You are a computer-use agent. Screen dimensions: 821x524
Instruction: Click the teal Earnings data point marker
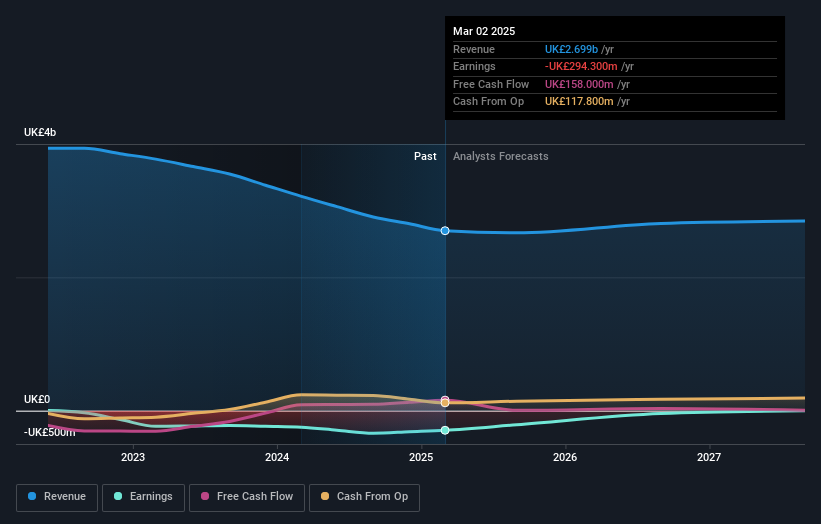445,430
